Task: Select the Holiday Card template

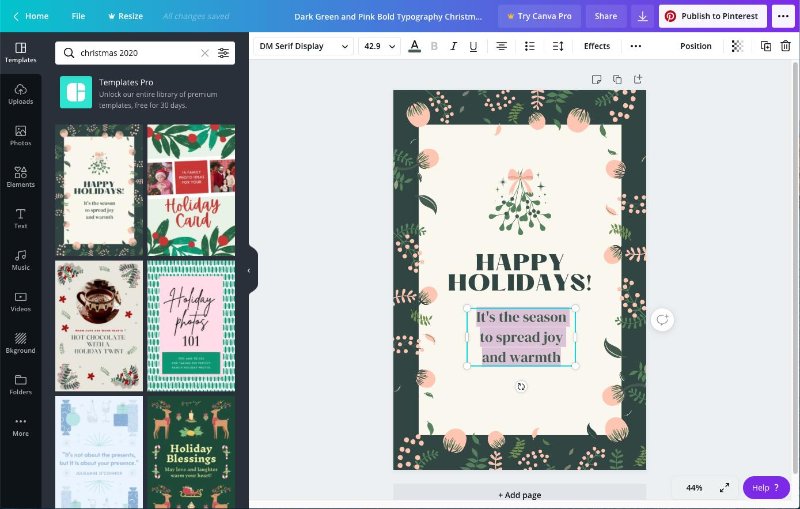Action: tap(191, 190)
